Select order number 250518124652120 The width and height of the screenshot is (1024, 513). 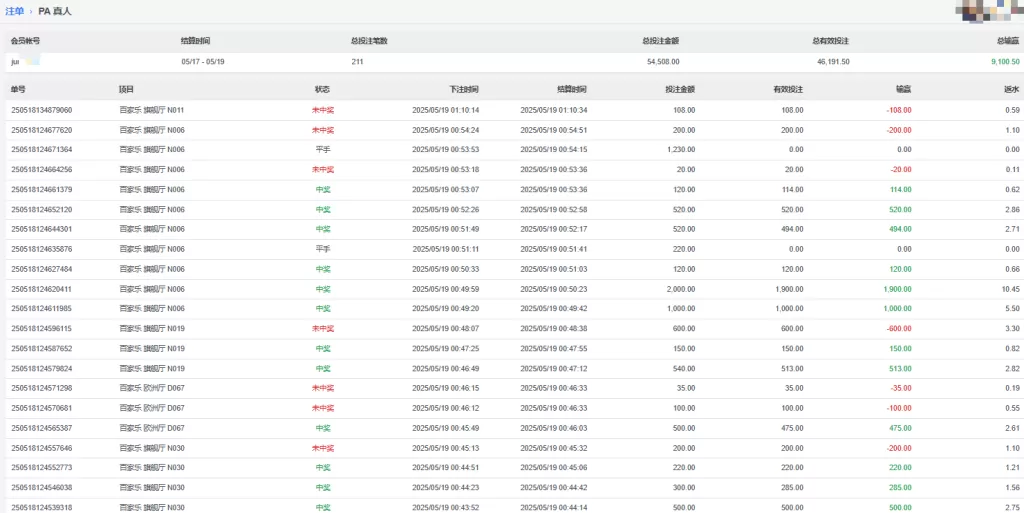tap(42, 210)
